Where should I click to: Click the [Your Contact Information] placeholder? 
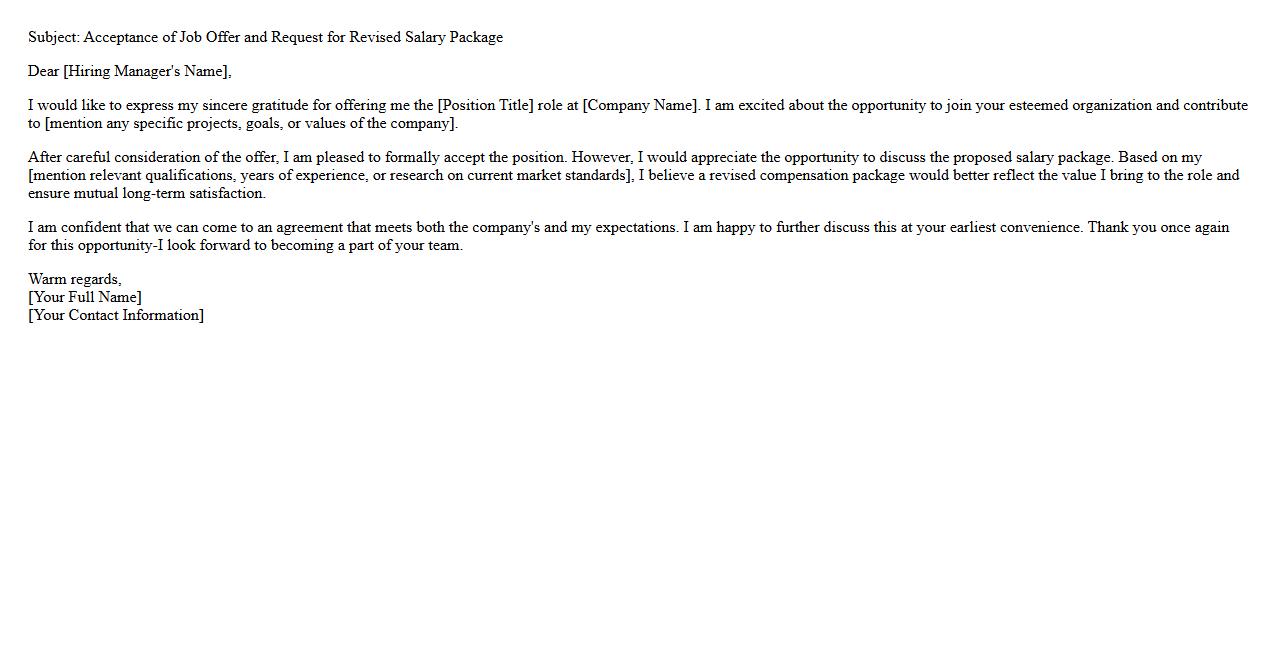point(116,315)
